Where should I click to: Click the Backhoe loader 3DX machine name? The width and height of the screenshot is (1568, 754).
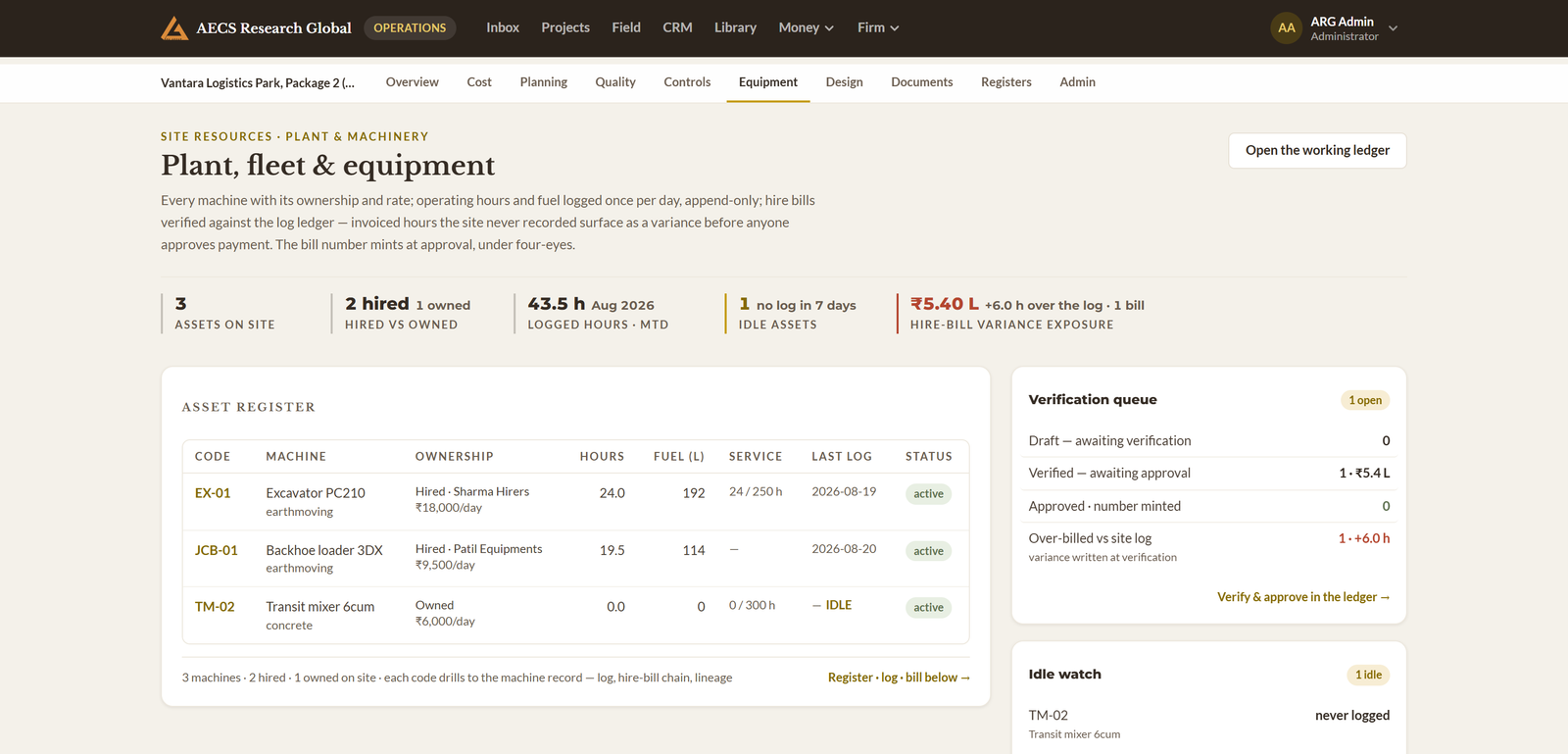pyautogui.click(x=324, y=550)
